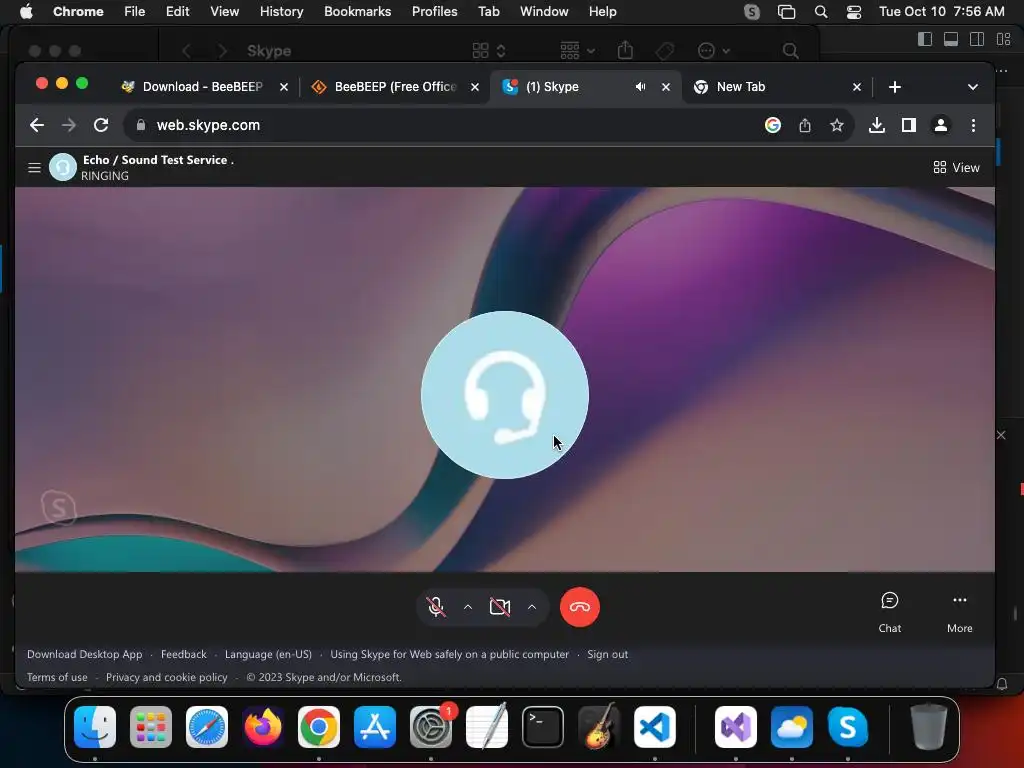The image size is (1024, 768).
Task: Open a new Chrome tab
Action: pyautogui.click(x=895, y=87)
